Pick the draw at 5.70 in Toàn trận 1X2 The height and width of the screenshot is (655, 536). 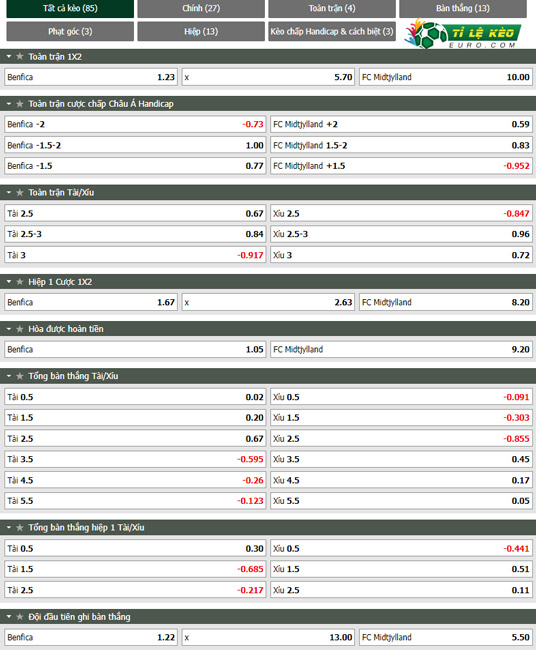point(268,77)
